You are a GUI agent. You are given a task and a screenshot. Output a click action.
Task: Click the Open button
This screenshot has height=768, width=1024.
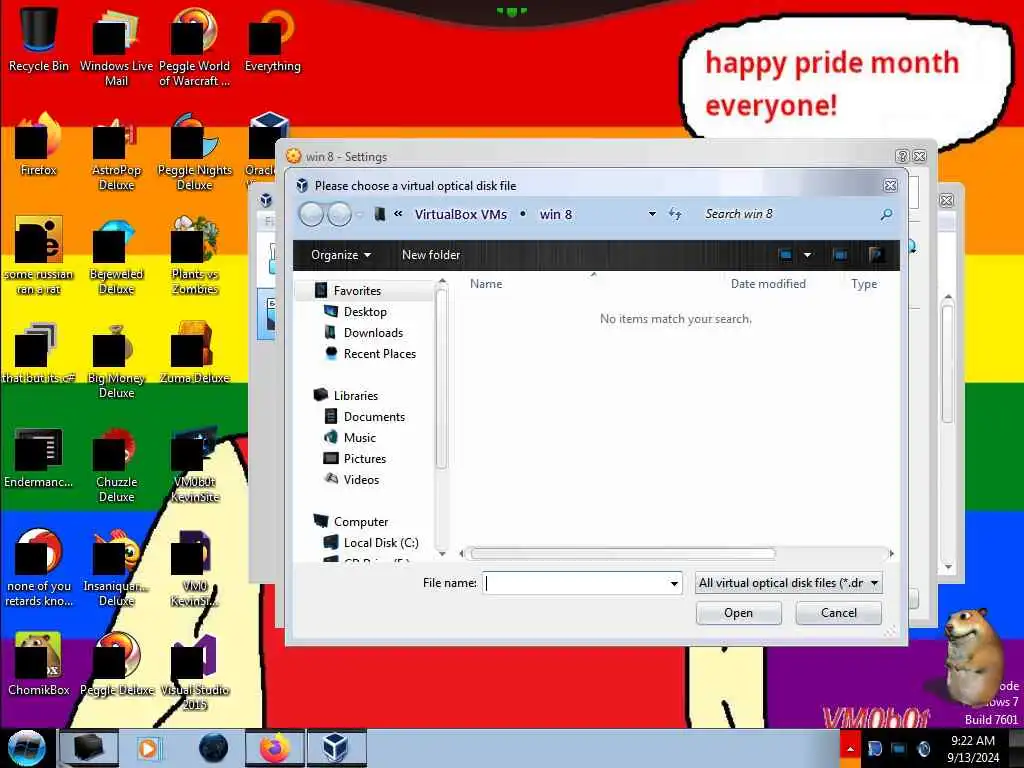(x=739, y=613)
